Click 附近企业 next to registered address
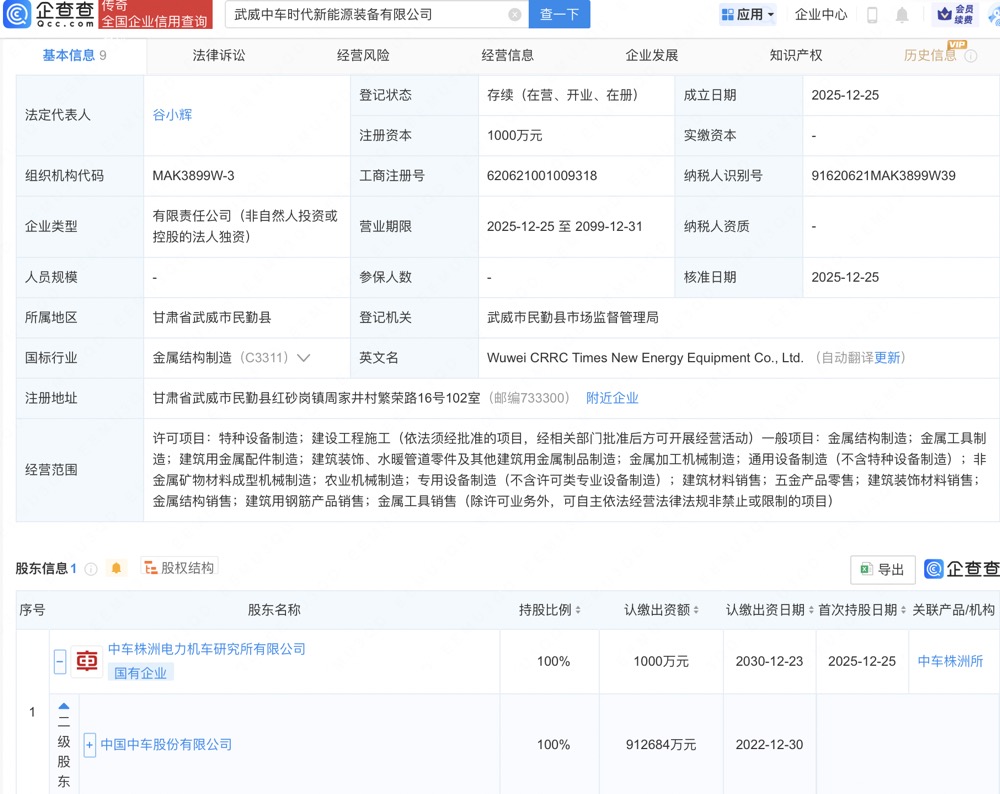Viewport: 1000px width, 794px height. tap(614, 397)
